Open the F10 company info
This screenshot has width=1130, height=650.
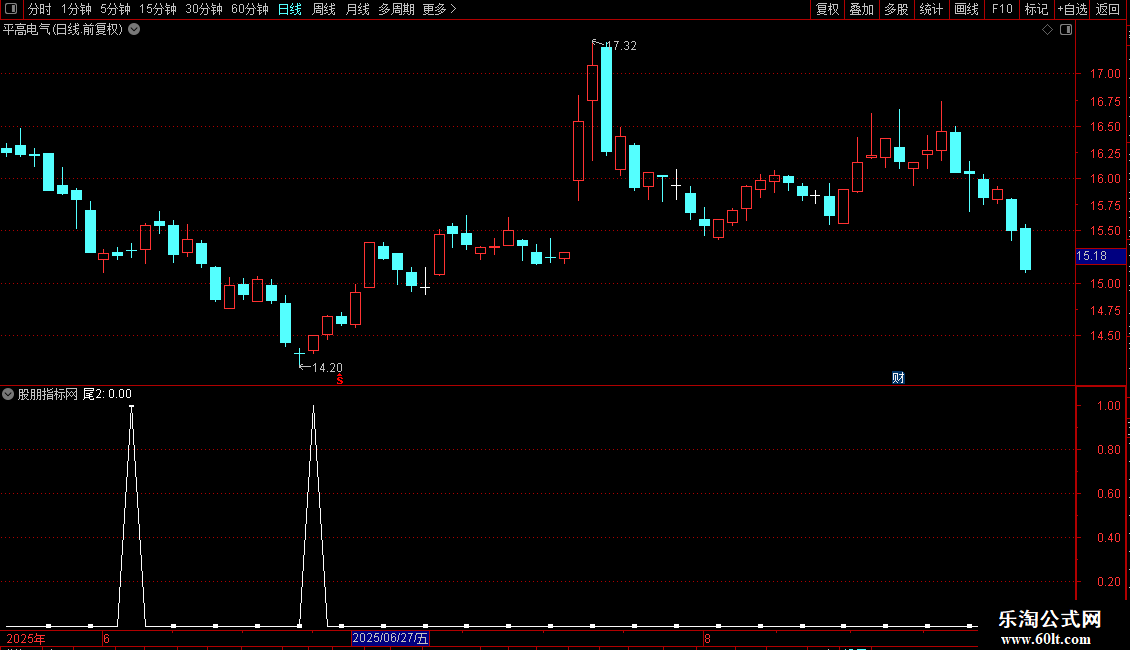(1002, 9)
